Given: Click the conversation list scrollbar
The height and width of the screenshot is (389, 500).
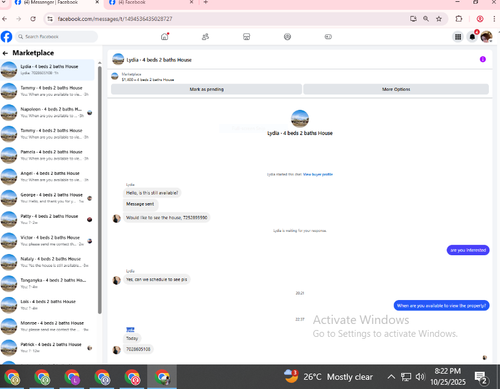Looking at the screenshot, I should [x=100, y=190].
